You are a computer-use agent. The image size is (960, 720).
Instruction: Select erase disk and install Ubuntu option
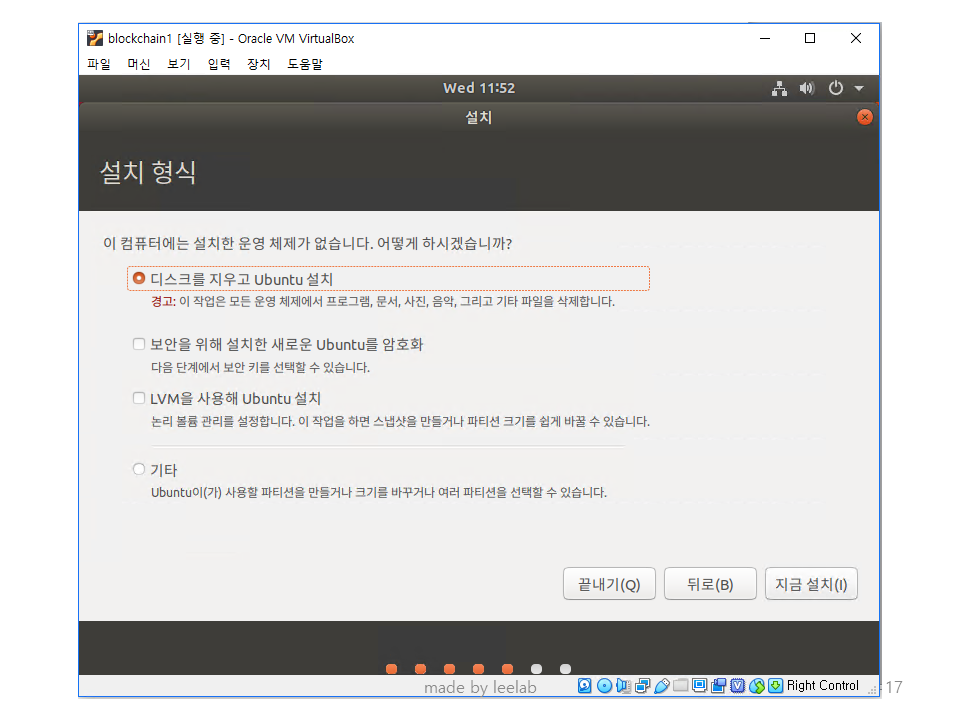(x=388, y=279)
